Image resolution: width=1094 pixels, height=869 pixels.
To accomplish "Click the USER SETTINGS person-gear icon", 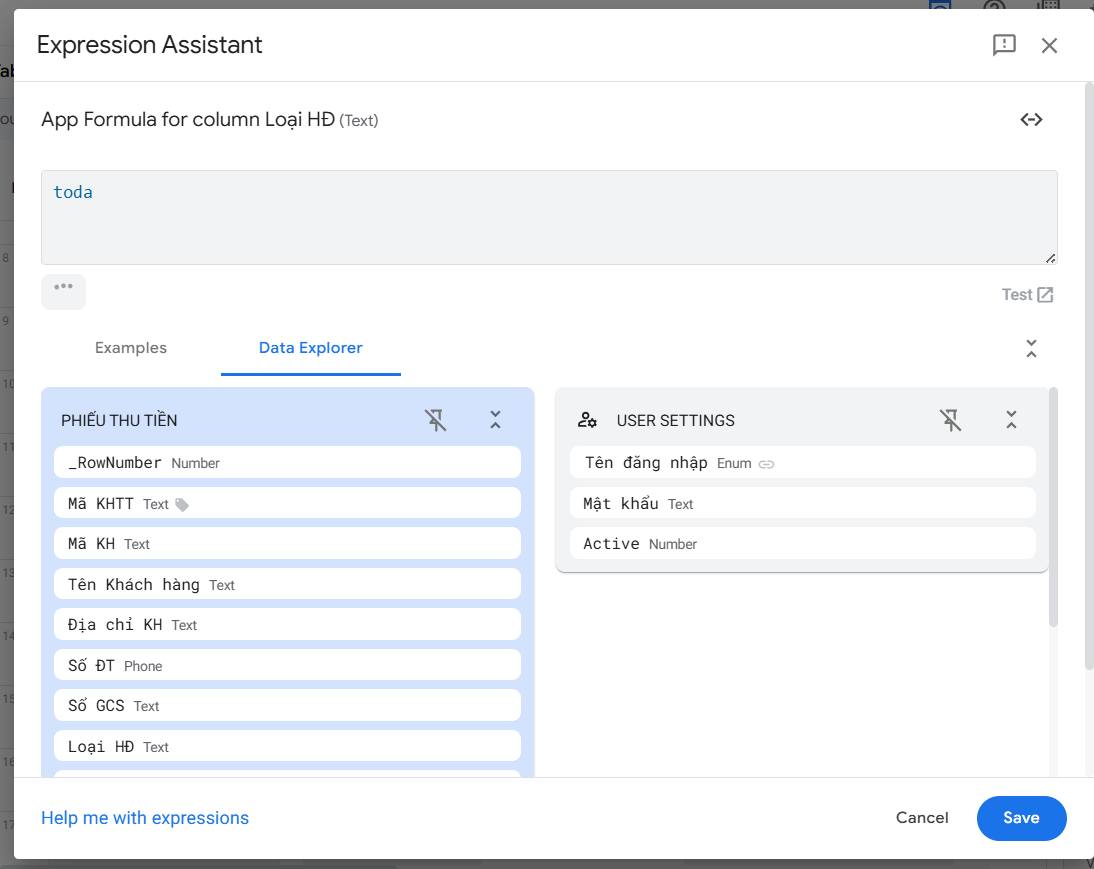I will (587, 420).
